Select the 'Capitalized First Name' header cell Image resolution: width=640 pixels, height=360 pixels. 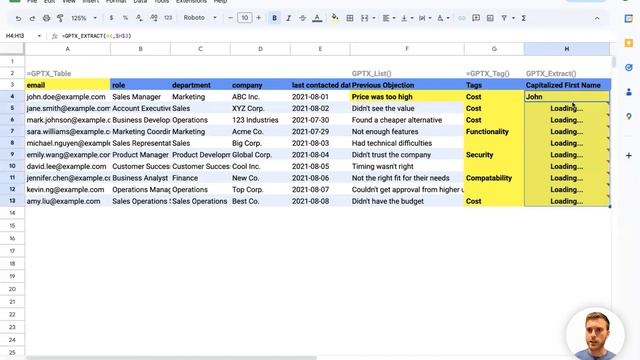(567, 85)
